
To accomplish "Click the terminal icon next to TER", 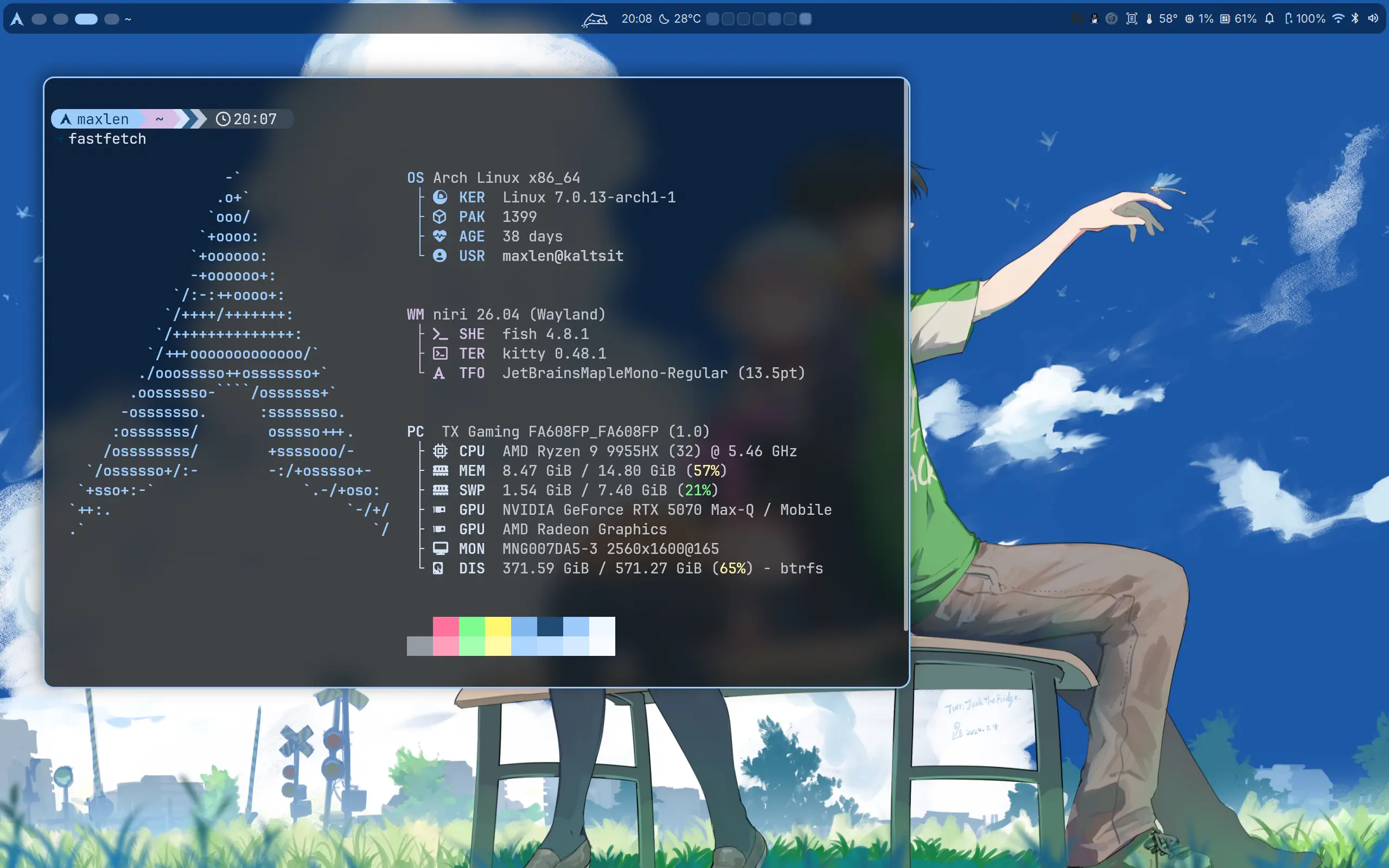I will pyautogui.click(x=439, y=354).
